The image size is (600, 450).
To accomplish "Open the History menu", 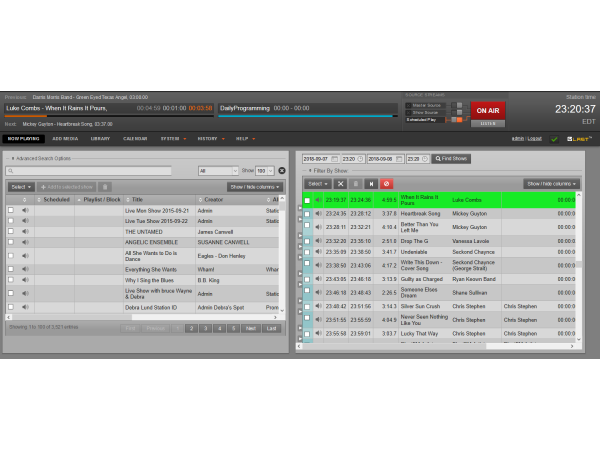I will click(x=208, y=139).
